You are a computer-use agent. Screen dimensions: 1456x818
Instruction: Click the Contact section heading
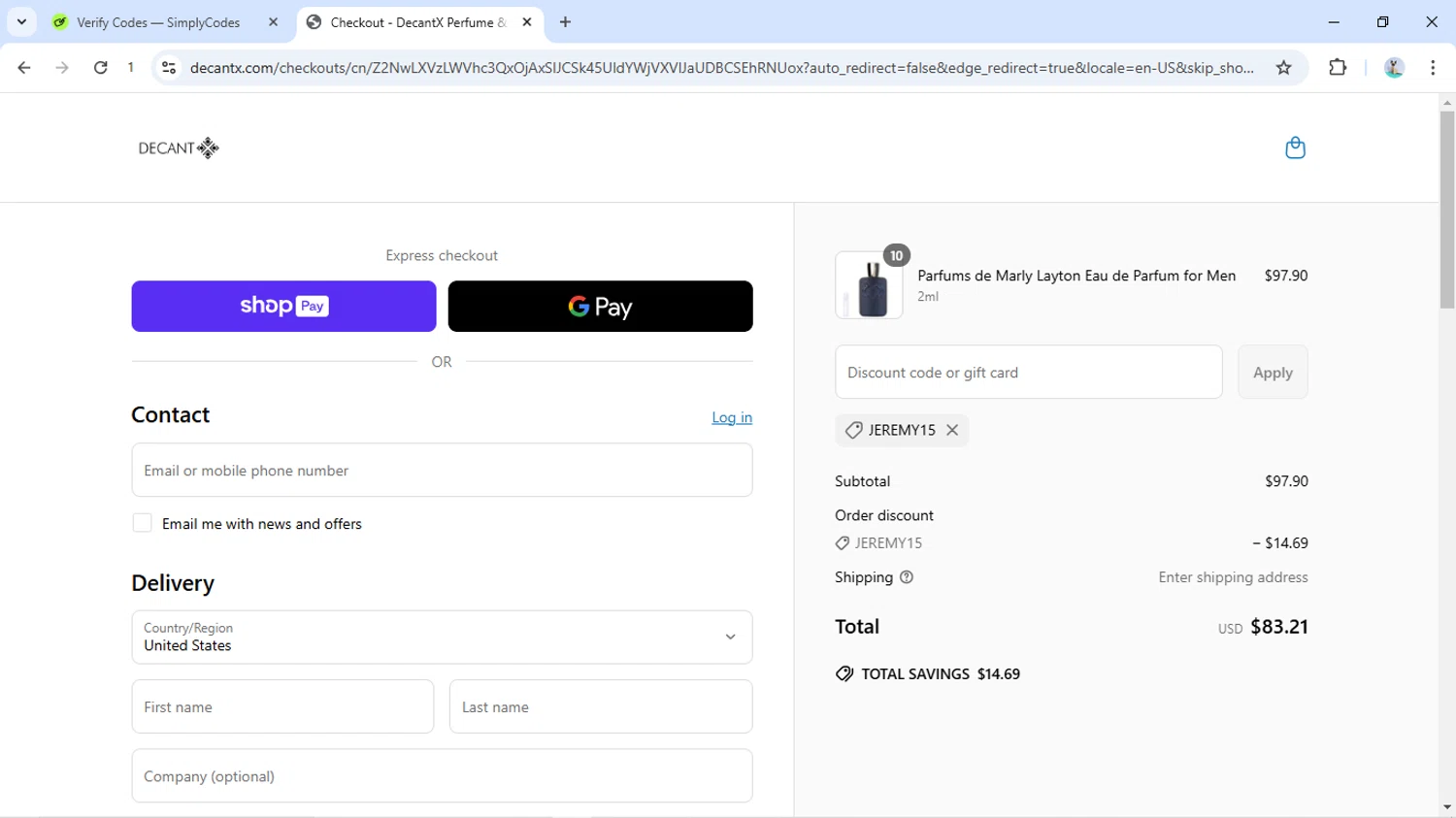pos(171,414)
